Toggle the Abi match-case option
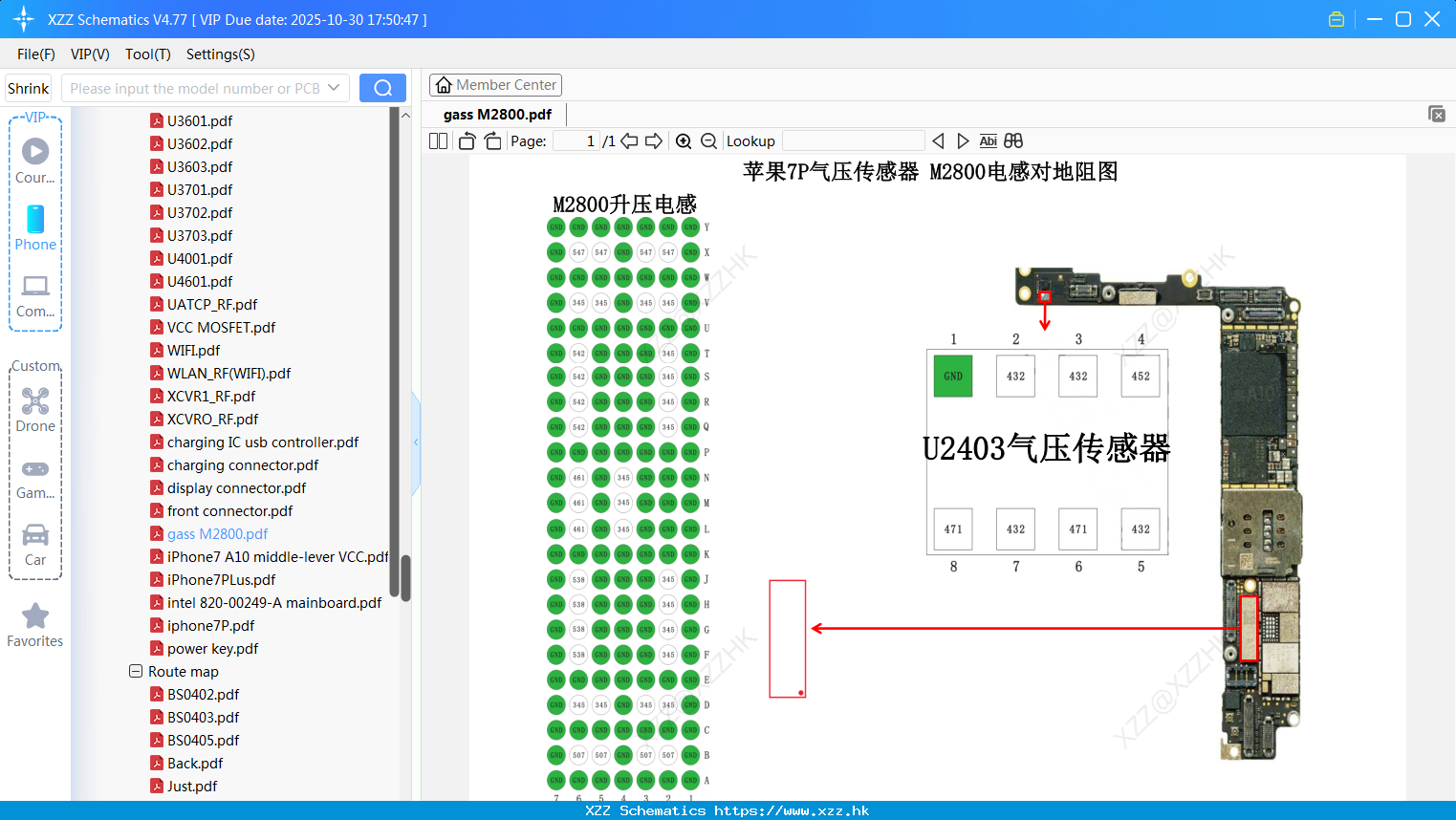Image resolution: width=1456 pixels, height=820 pixels. tap(989, 140)
